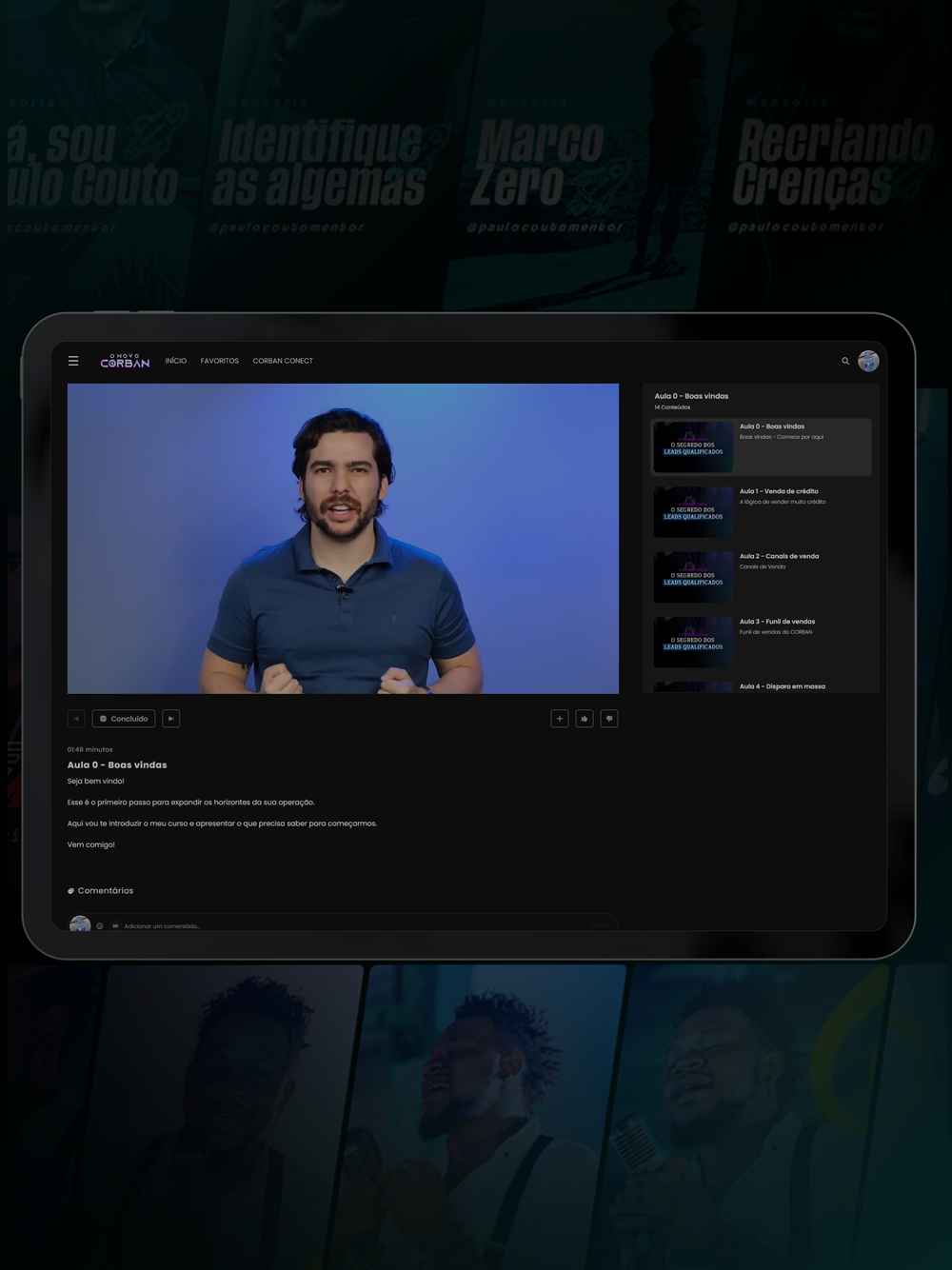Screen dimensions: 952x1270
Task: Click the thumbs up icon
Action: click(x=585, y=719)
